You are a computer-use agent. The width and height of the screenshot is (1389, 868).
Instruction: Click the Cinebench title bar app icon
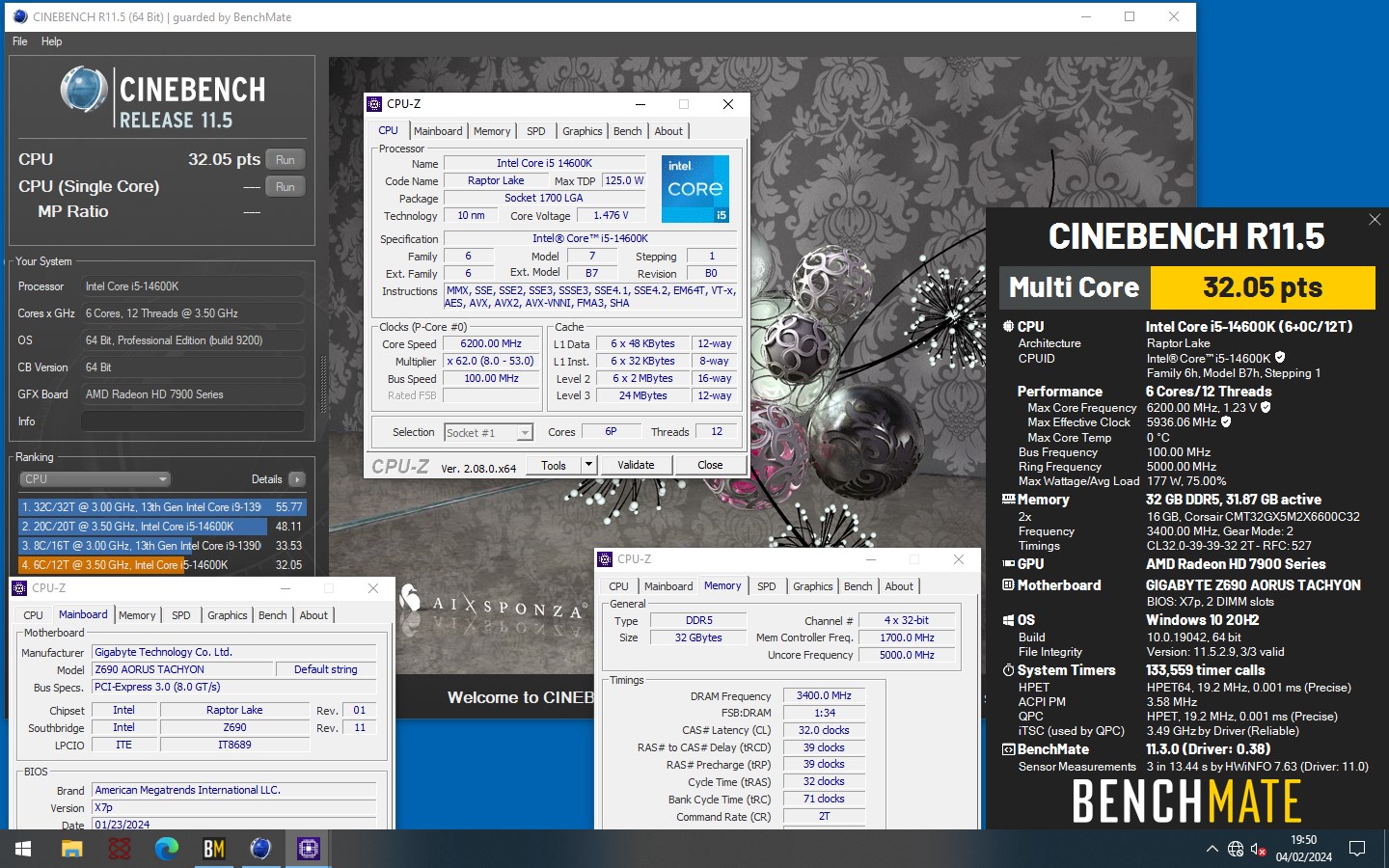(20, 16)
